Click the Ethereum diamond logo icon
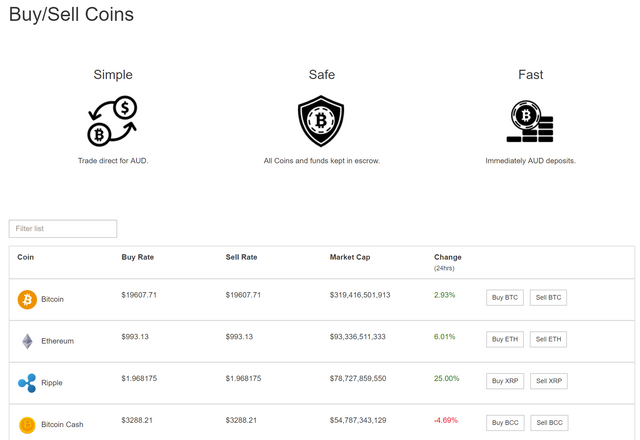The width and height of the screenshot is (640, 440). [27, 341]
